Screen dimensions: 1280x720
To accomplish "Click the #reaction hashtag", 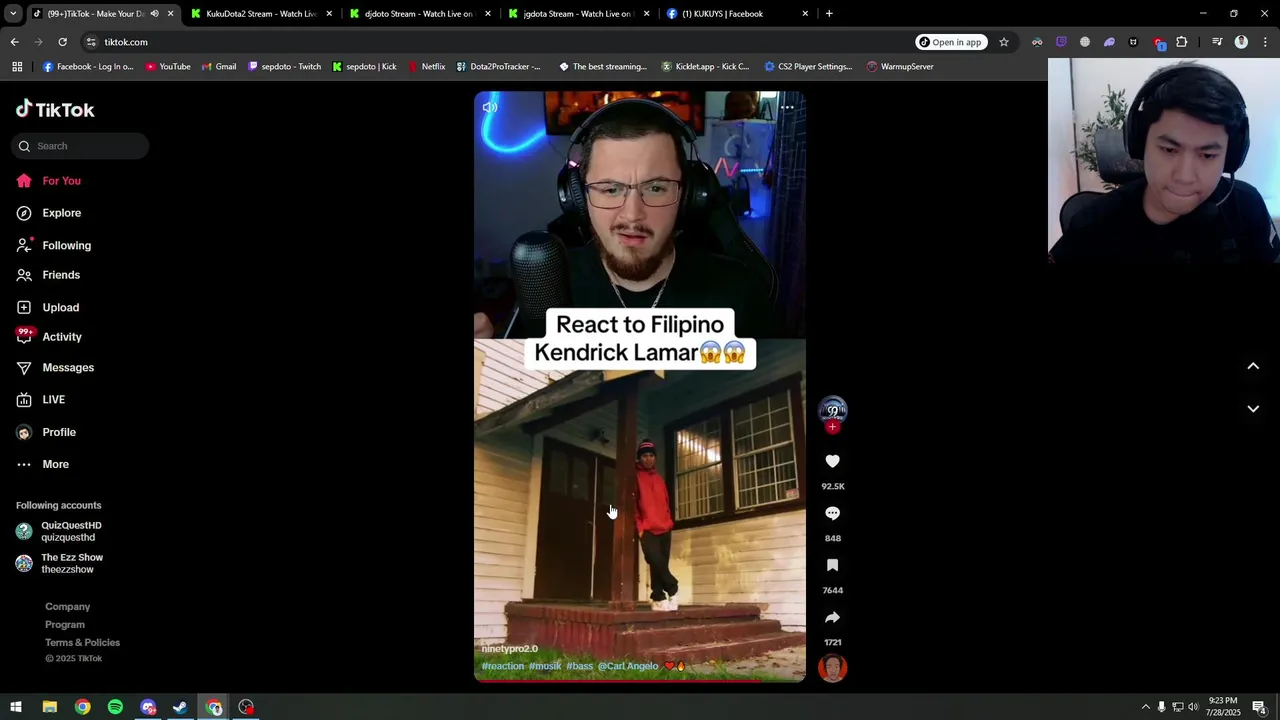I will [x=503, y=666].
